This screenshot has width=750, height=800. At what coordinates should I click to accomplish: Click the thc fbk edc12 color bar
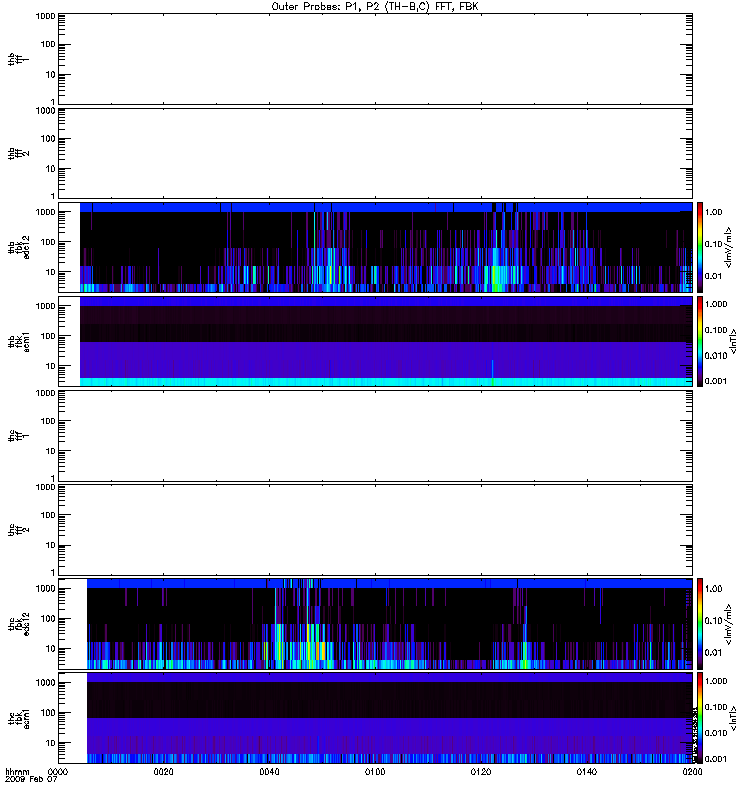click(700, 623)
